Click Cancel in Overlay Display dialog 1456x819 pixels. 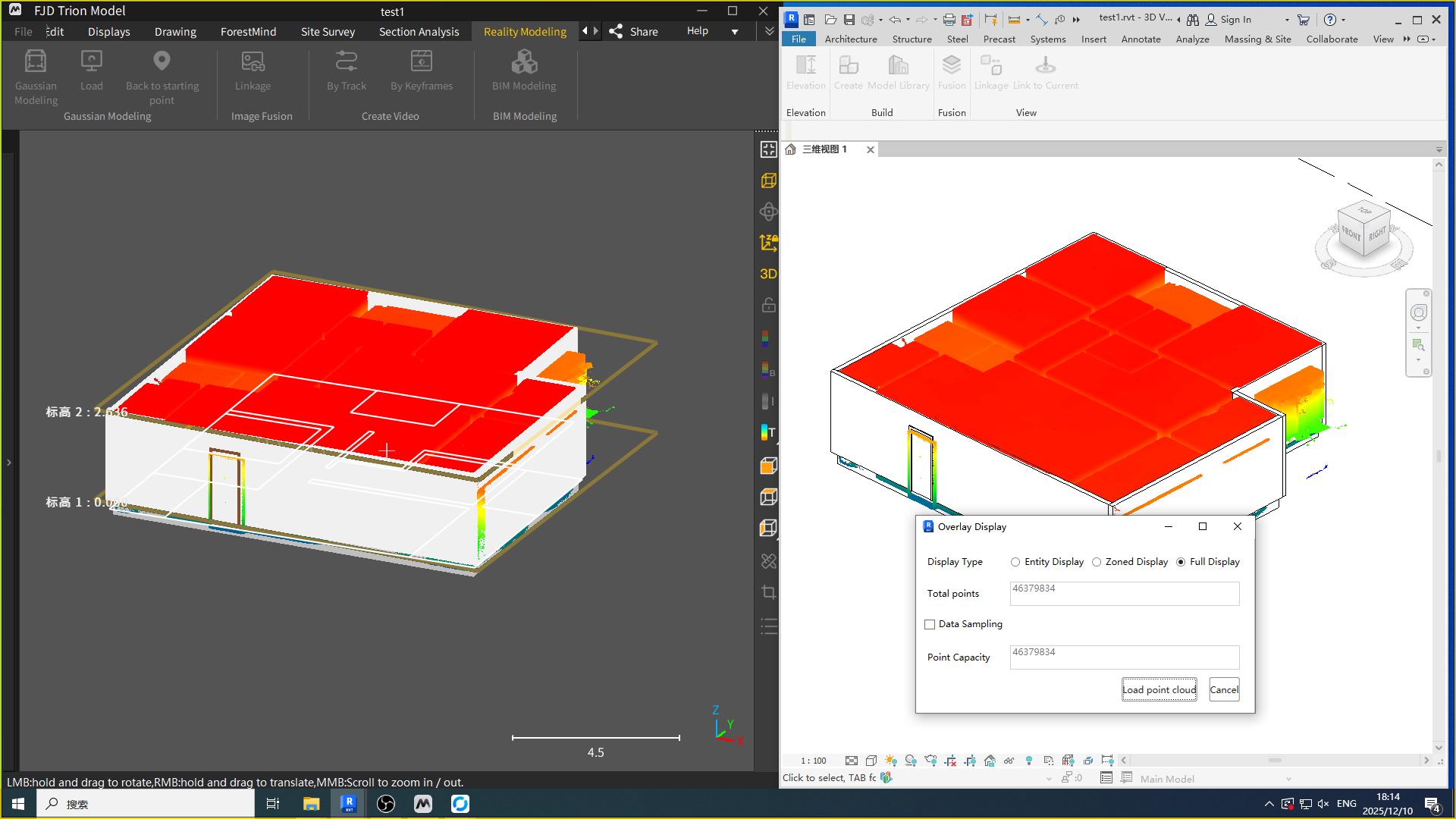[1223, 689]
